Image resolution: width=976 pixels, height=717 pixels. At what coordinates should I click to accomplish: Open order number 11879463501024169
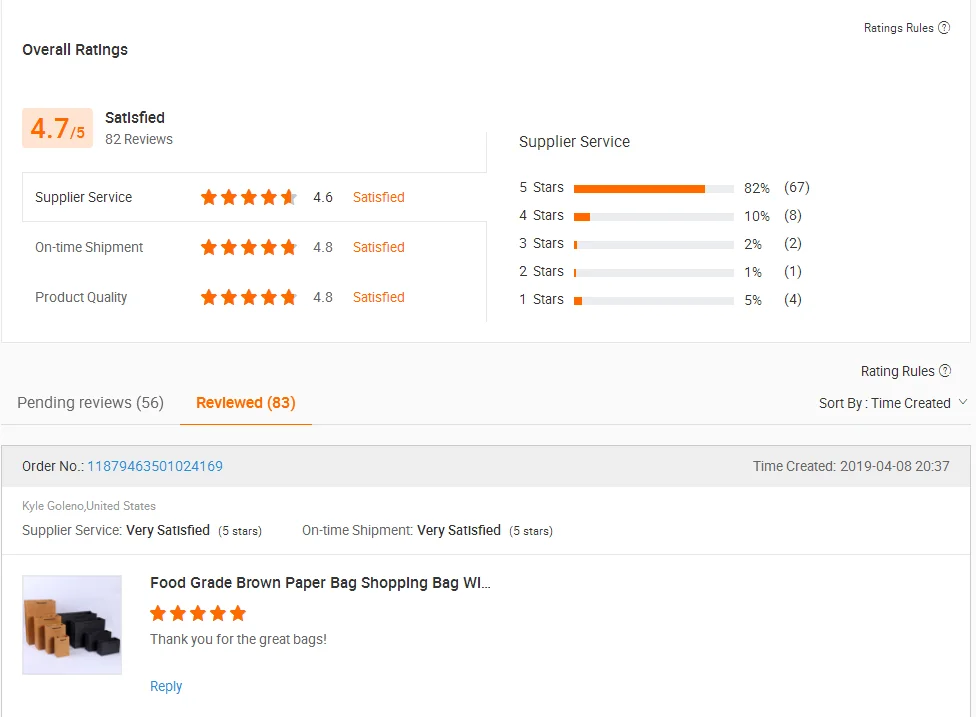click(155, 466)
